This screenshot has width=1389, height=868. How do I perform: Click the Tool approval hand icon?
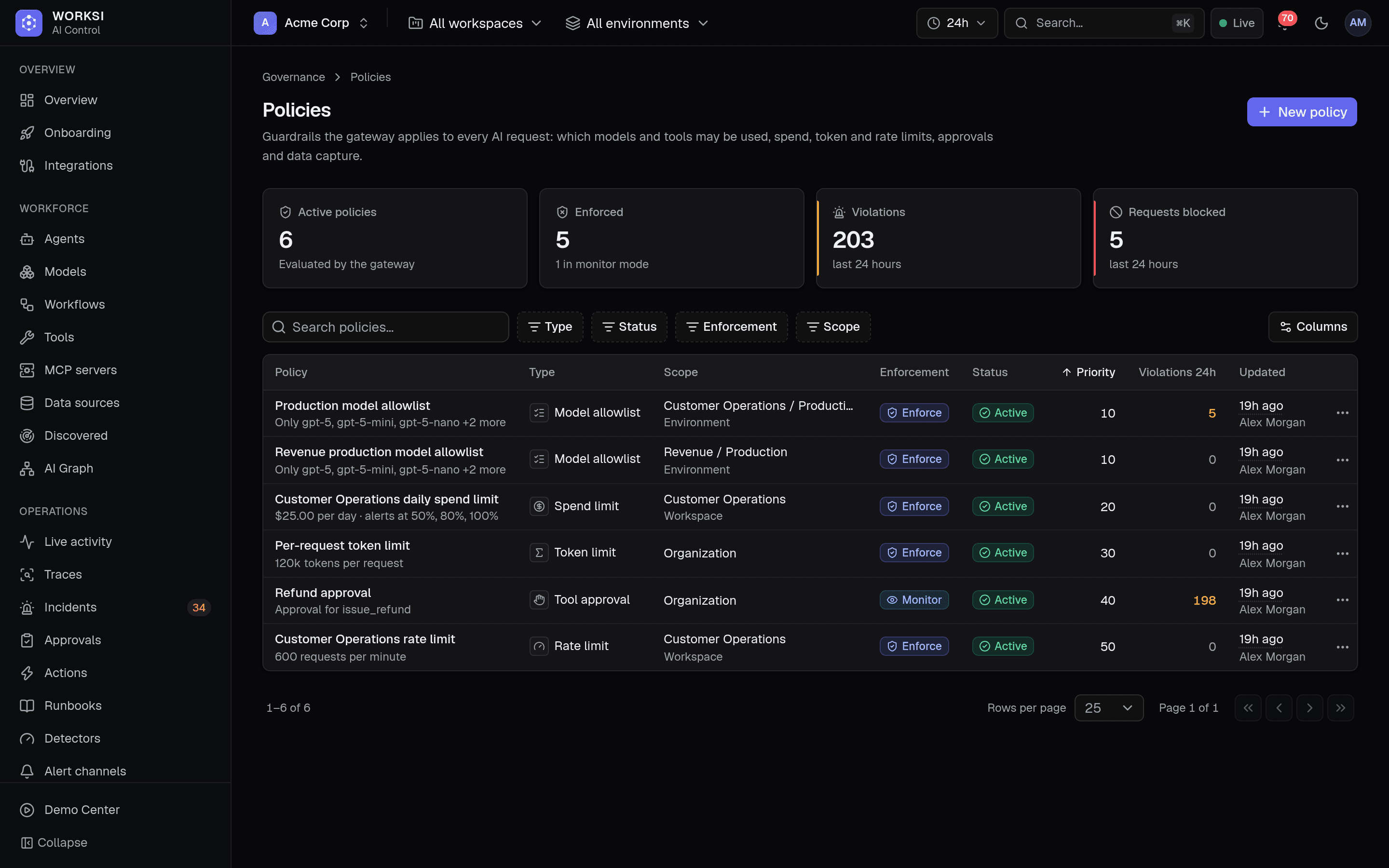point(538,600)
